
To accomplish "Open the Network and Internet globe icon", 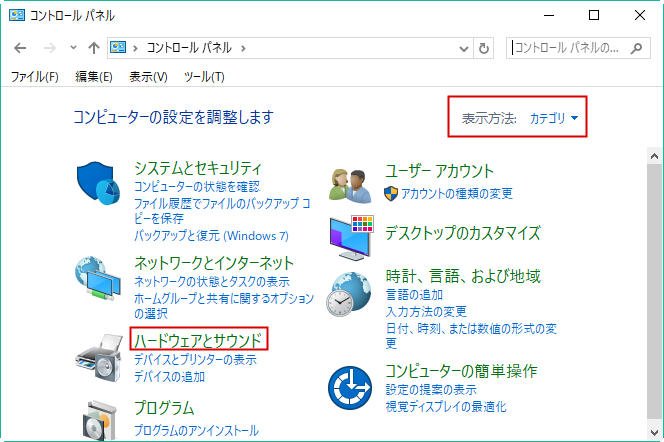I will pyautogui.click(x=98, y=278).
